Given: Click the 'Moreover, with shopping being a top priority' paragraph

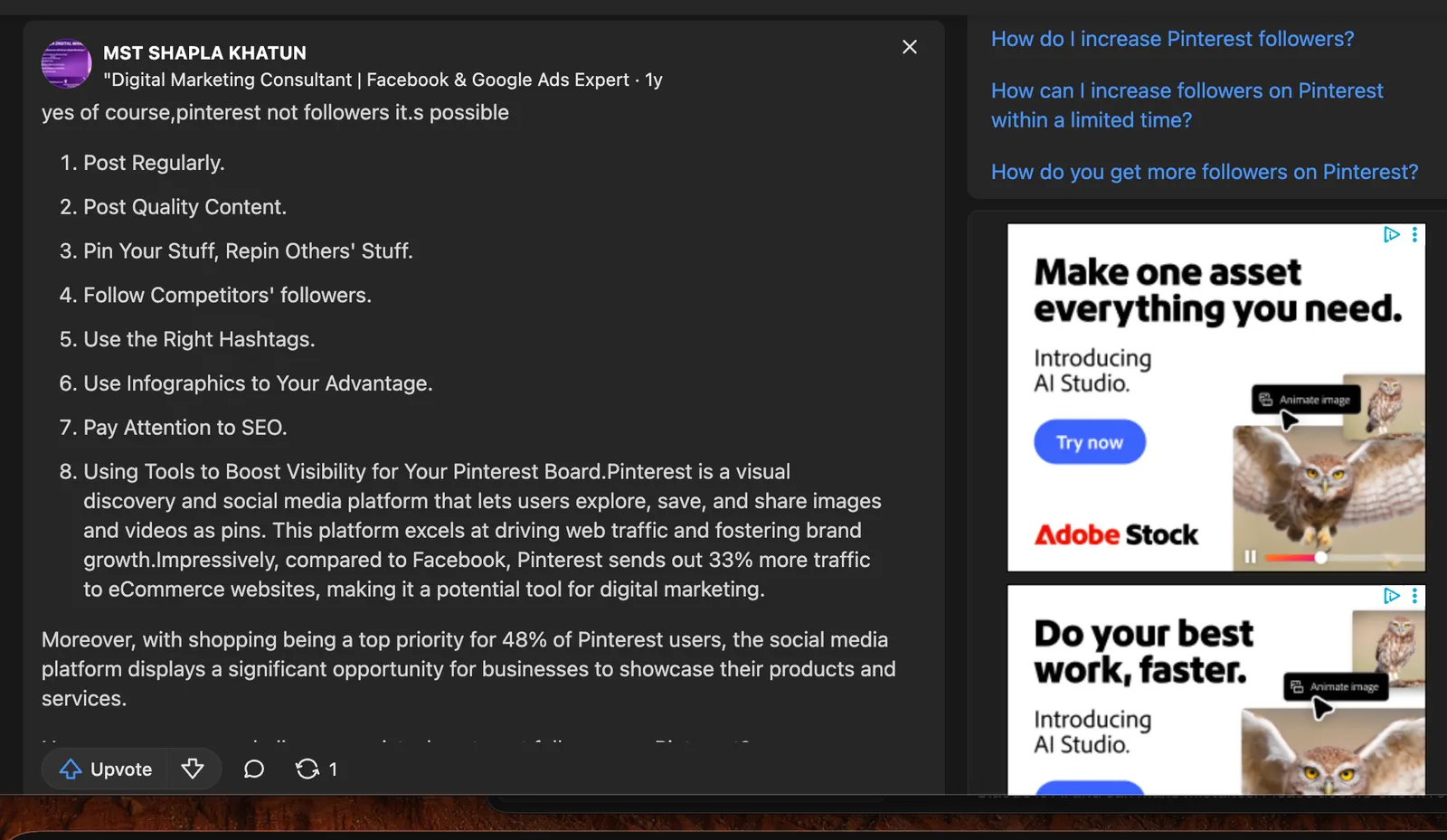Looking at the screenshot, I should (x=468, y=669).
